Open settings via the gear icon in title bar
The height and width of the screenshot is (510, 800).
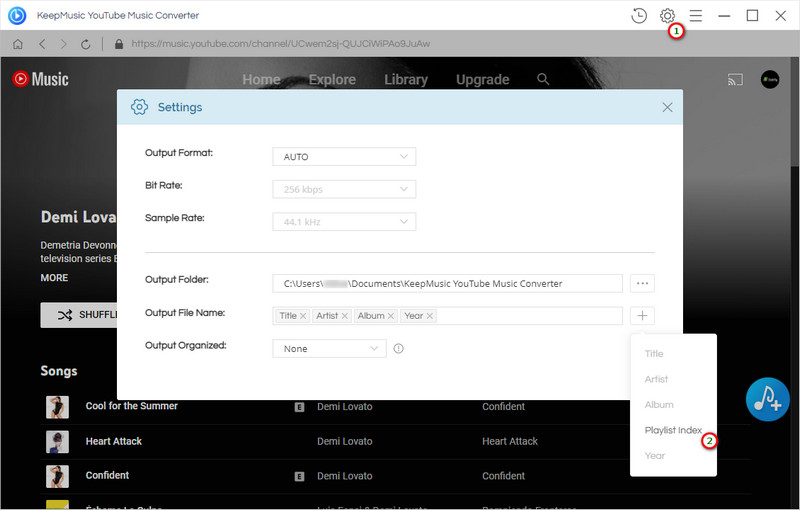[x=667, y=16]
